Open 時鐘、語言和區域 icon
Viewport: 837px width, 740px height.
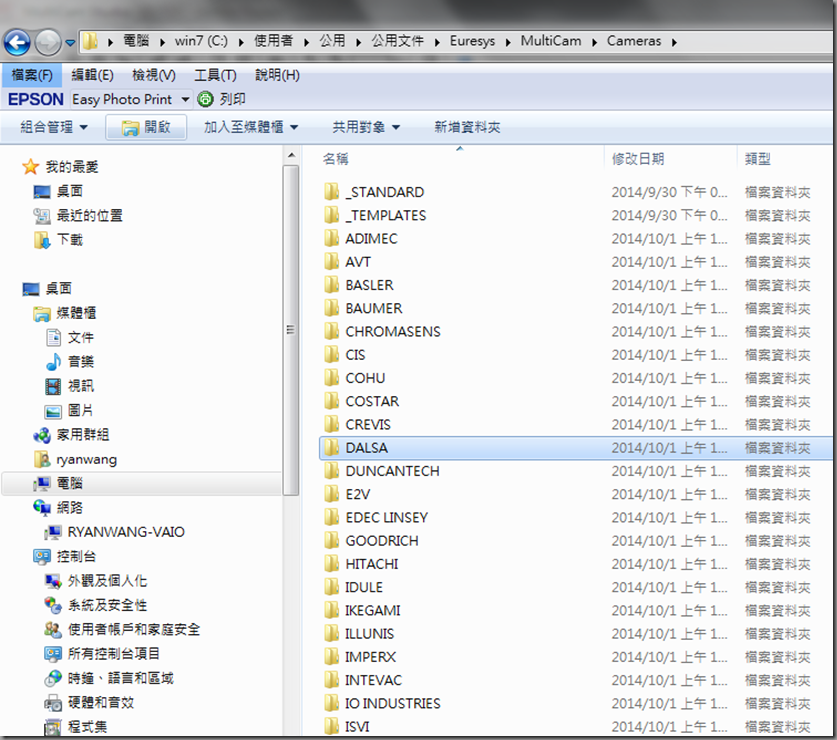point(53,678)
